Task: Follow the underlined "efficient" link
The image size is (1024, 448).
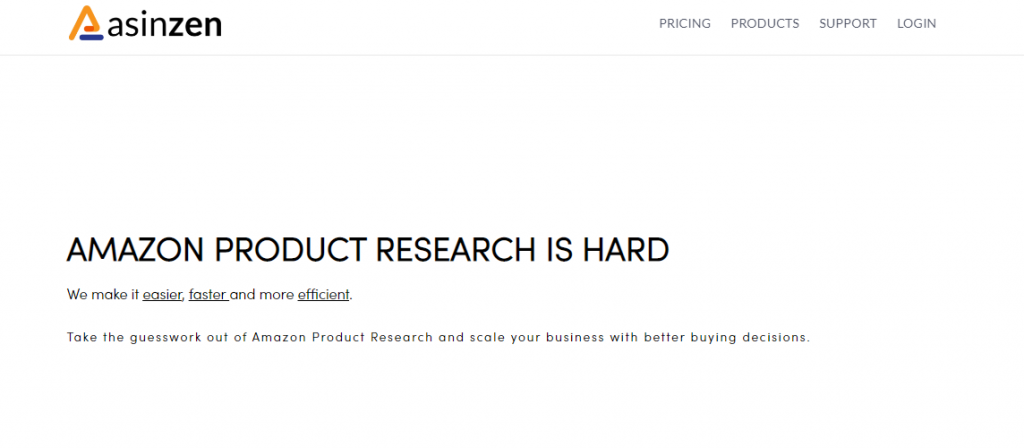Action: click(x=323, y=295)
